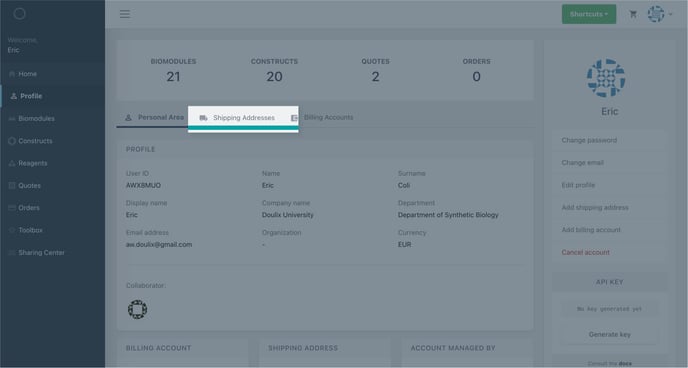The height and width of the screenshot is (368, 688).
Task: Click the User ID value AWXBMUO
Action: coord(143,186)
